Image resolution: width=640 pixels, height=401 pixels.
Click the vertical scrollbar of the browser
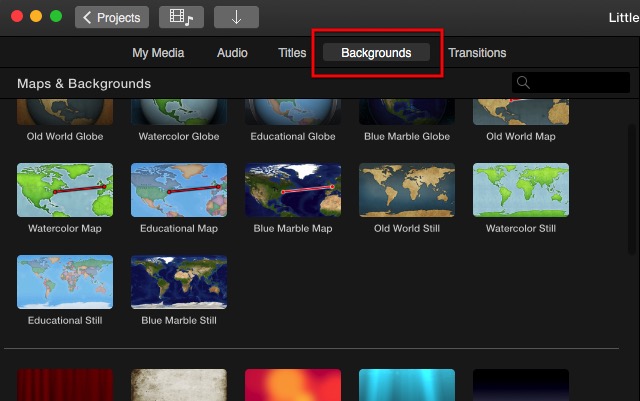633,189
